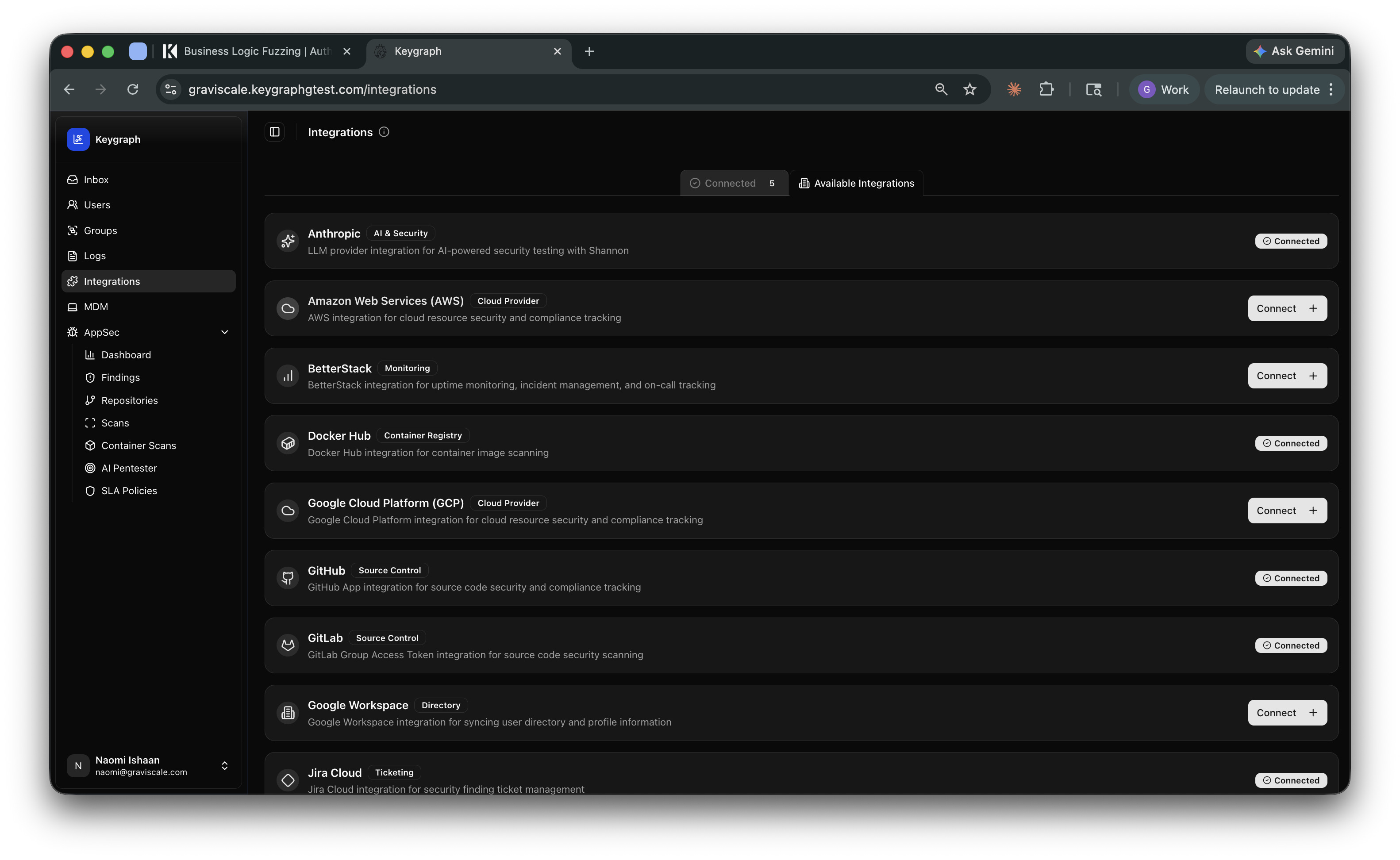
Task: Click Connected badge on GitLab row
Action: (1291, 645)
